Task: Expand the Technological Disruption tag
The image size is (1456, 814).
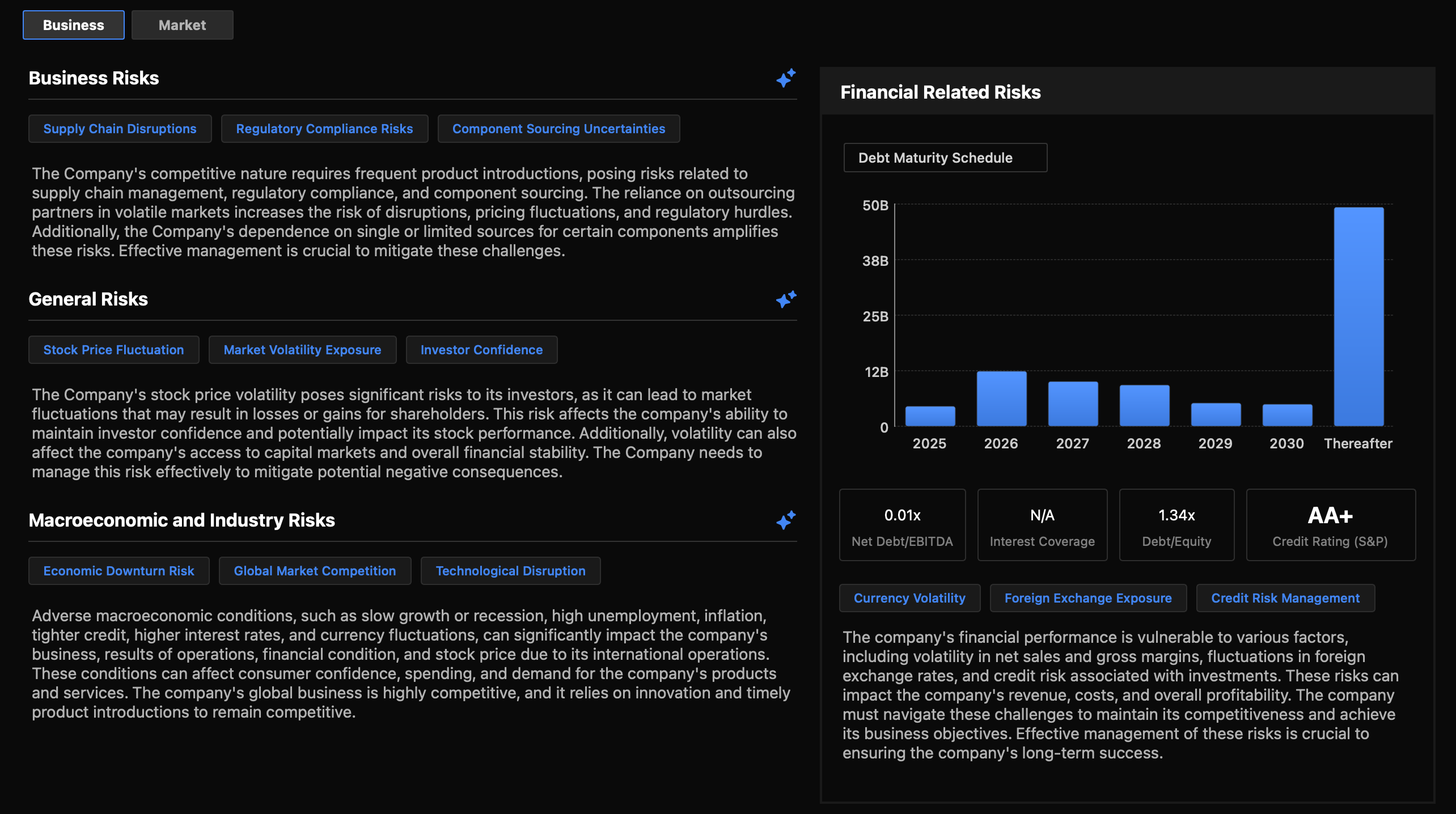Action: pyautogui.click(x=510, y=571)
